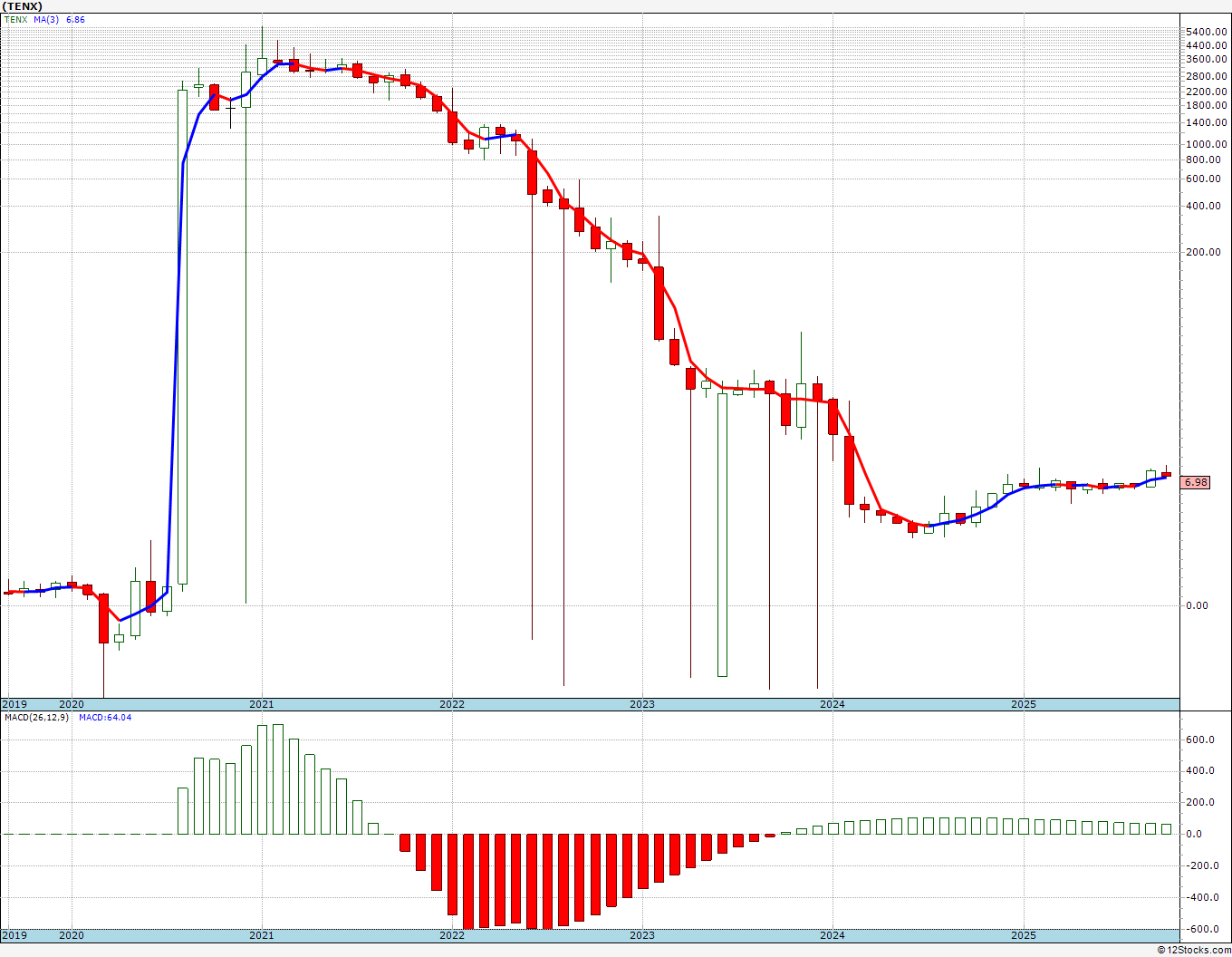Select 2020 on the price chart time axis
Screen dimensions: 1232x957
71,704
